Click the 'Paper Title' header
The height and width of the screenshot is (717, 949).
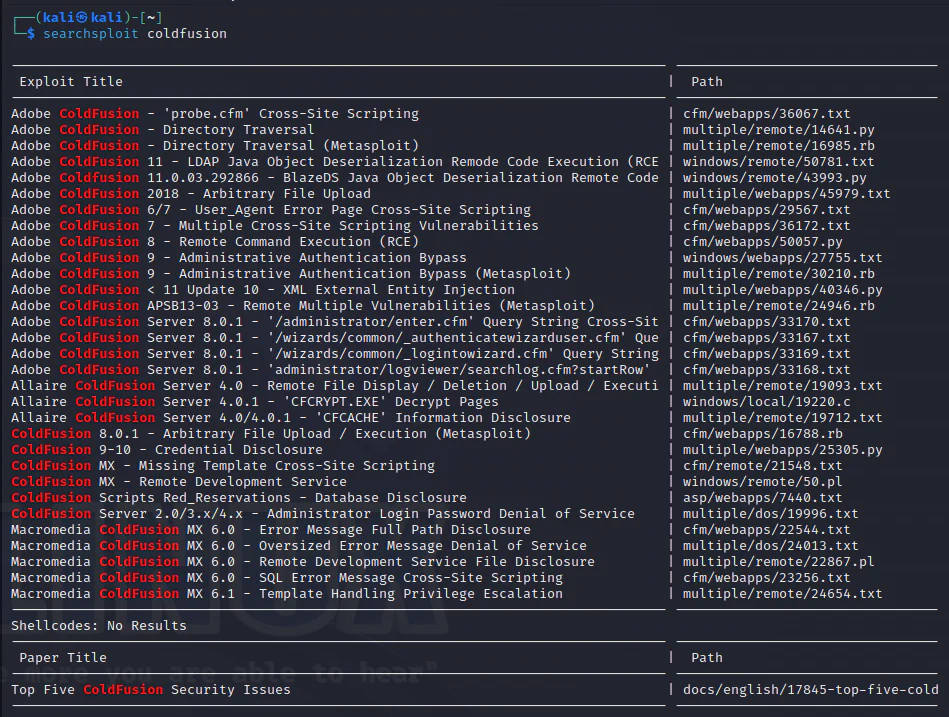(63, 658)
